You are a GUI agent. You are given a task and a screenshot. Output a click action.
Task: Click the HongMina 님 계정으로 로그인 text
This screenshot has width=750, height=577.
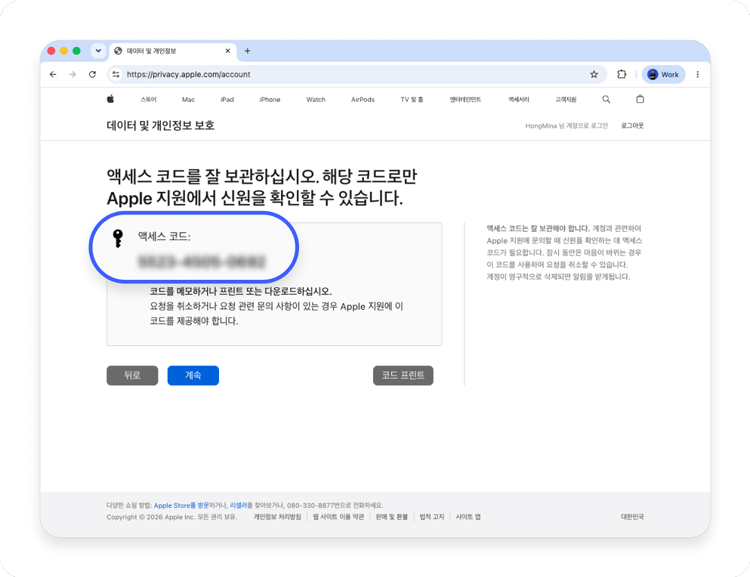coord(566,126)
